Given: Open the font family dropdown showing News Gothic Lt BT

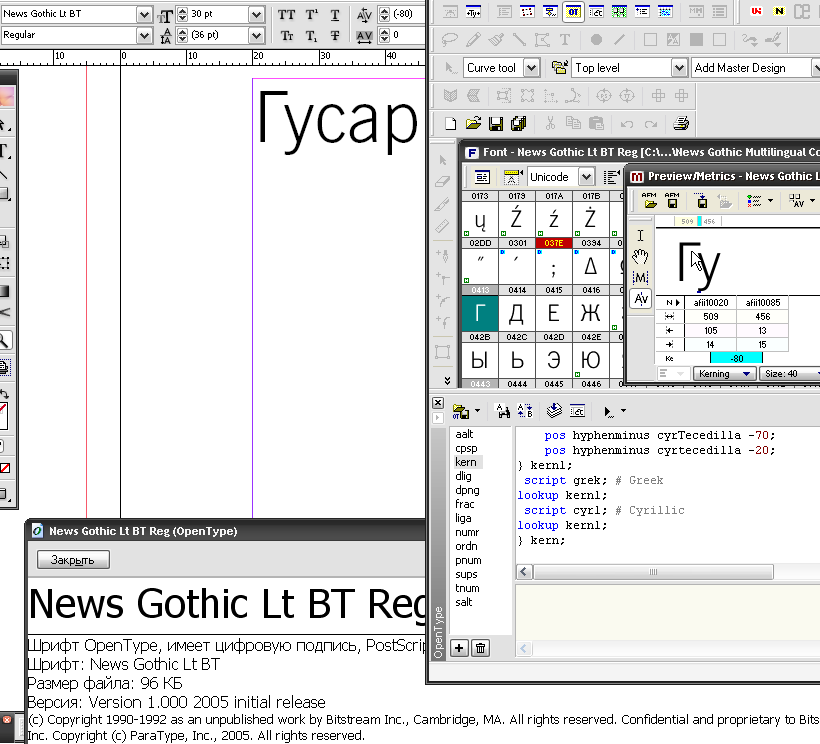Looking at the screenshot, I should (x=144, y=15).
